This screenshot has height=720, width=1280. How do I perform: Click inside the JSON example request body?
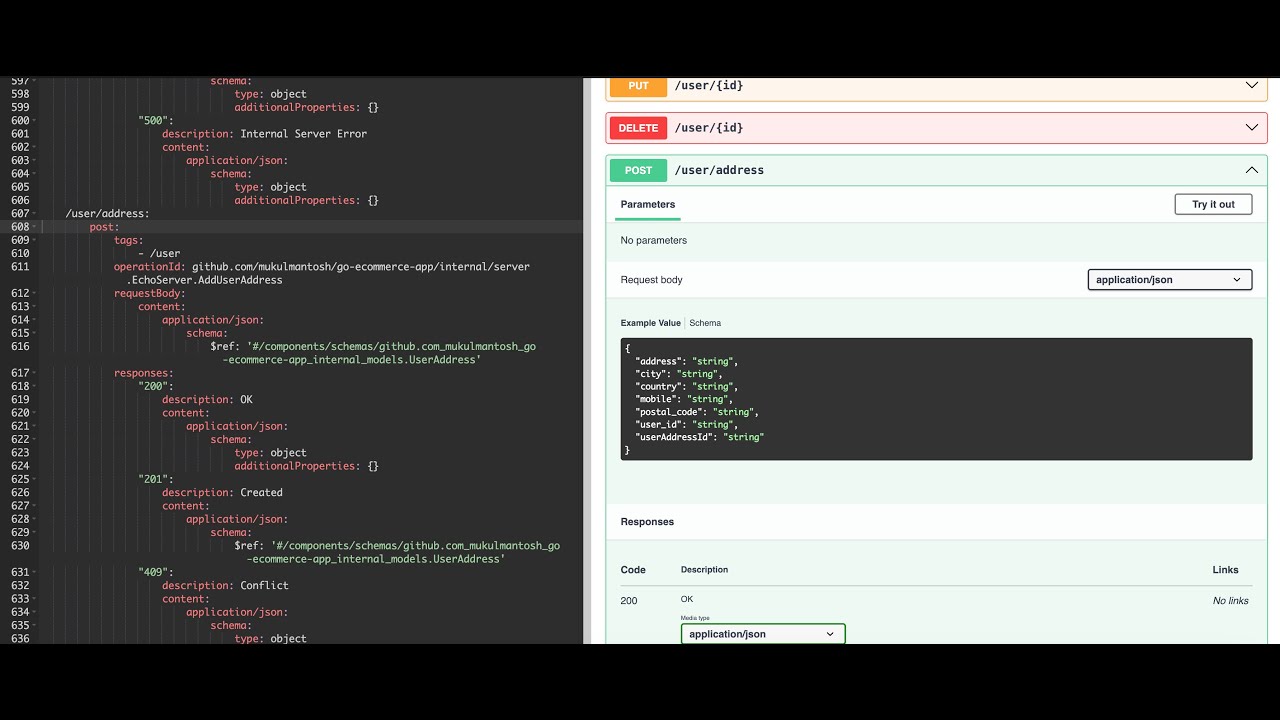pyautogui.click(x=935, y=398)
